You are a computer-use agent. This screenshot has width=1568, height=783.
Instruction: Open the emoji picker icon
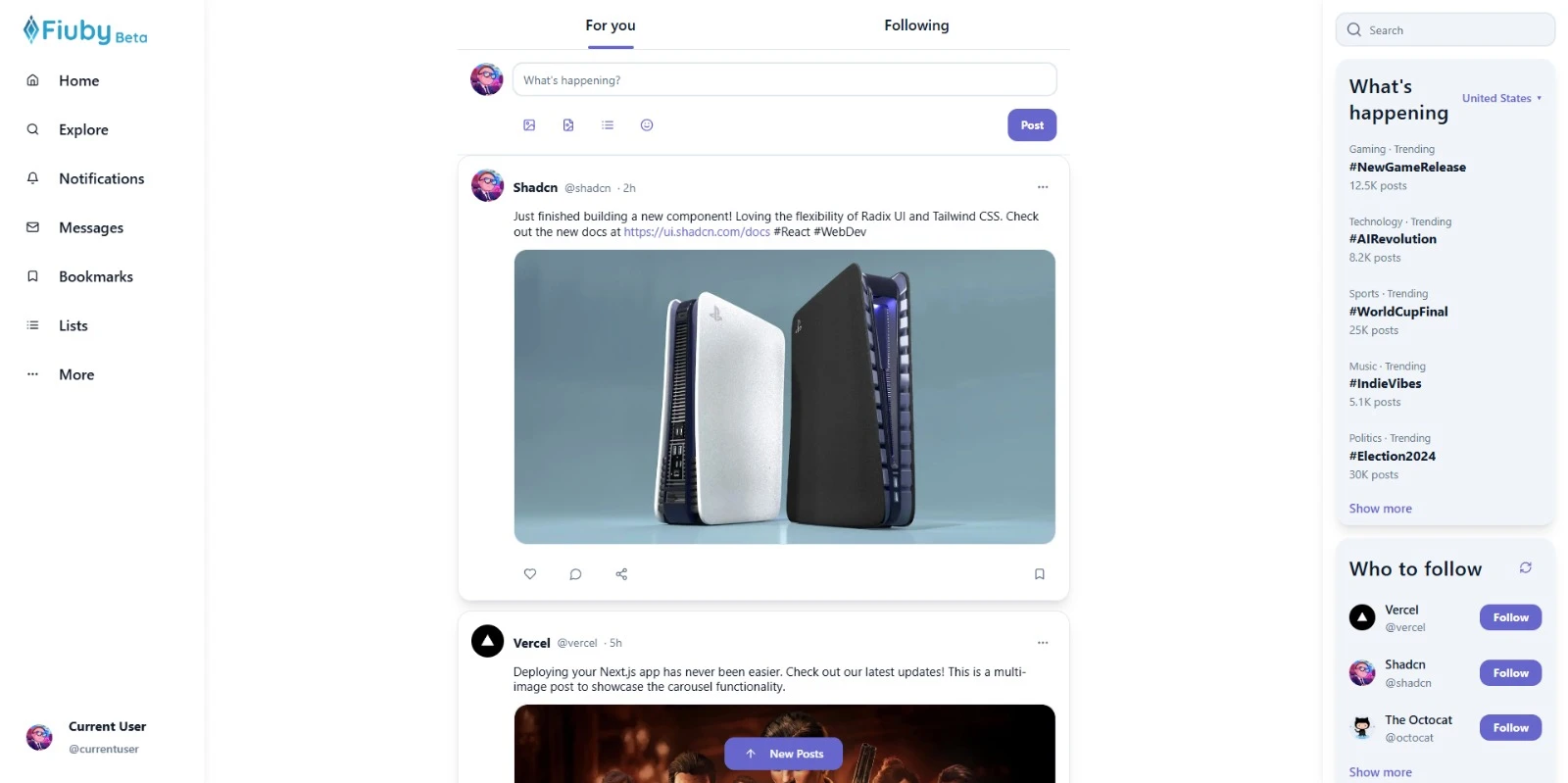click(647, 125)
